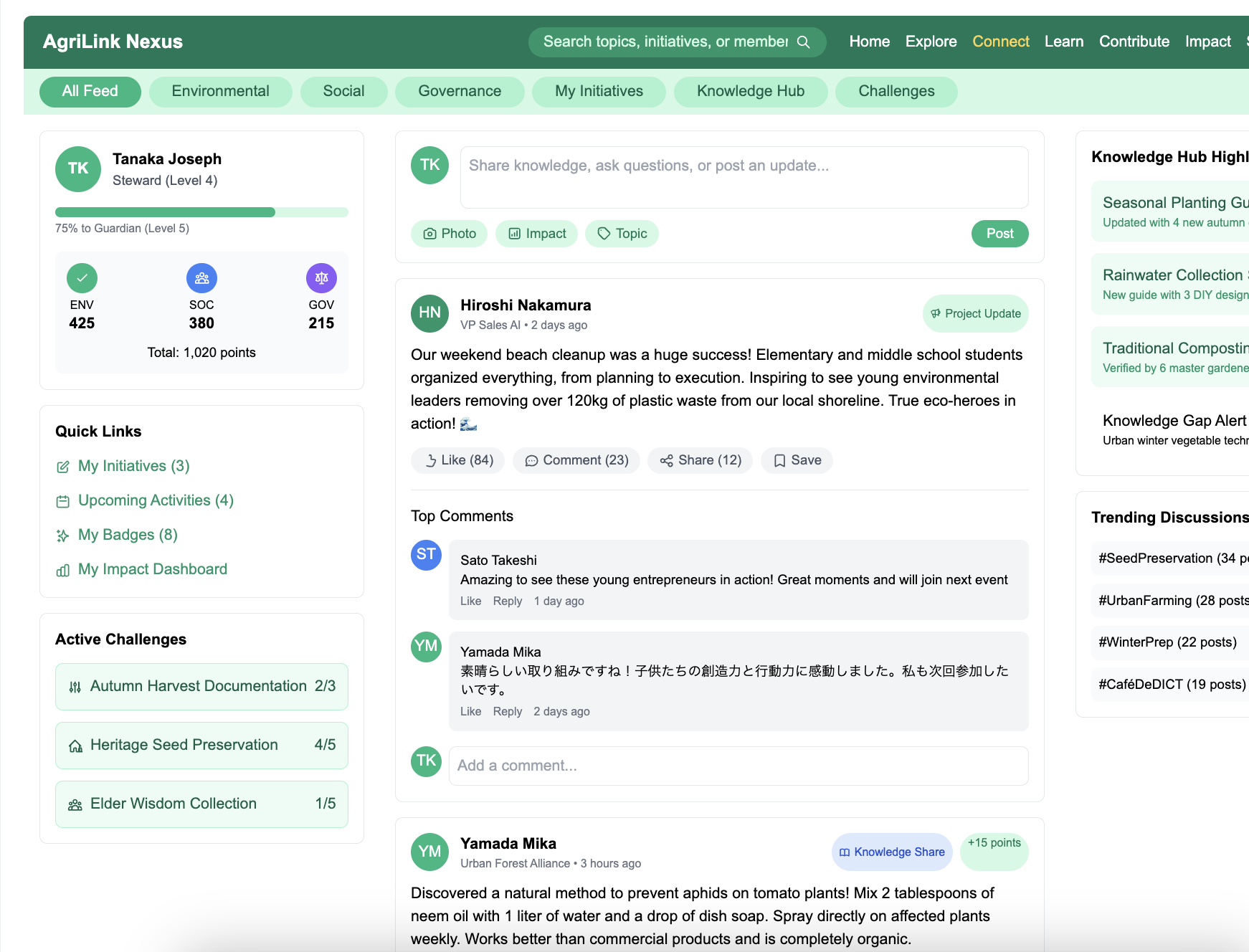Save Hiroshi Nakamura's post

(797, 460)
